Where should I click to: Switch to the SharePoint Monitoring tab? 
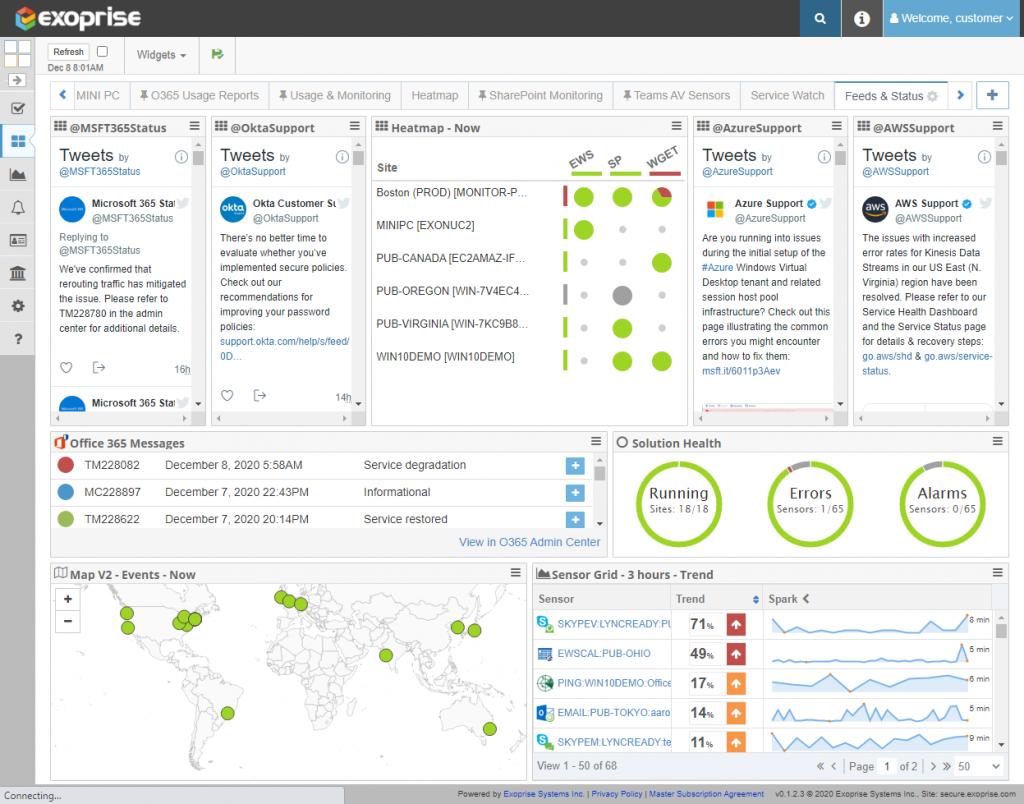pos(540,95)
